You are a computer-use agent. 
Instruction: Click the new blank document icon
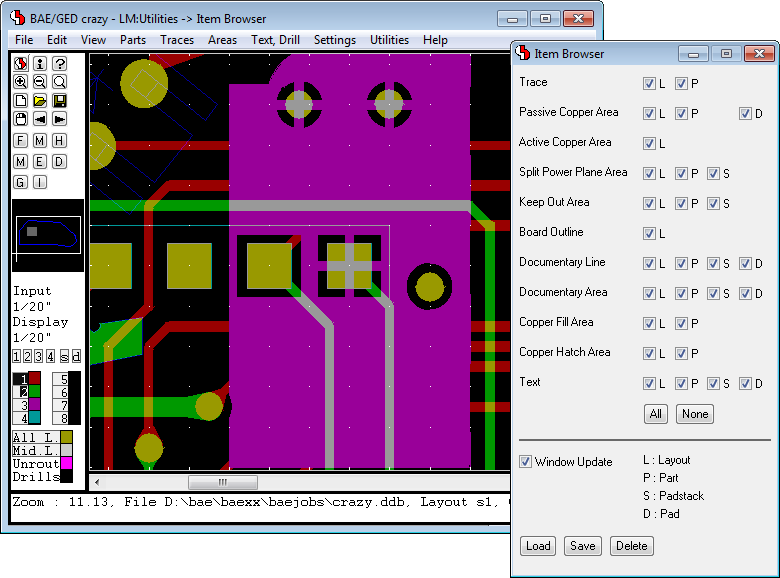click(20, 101)
